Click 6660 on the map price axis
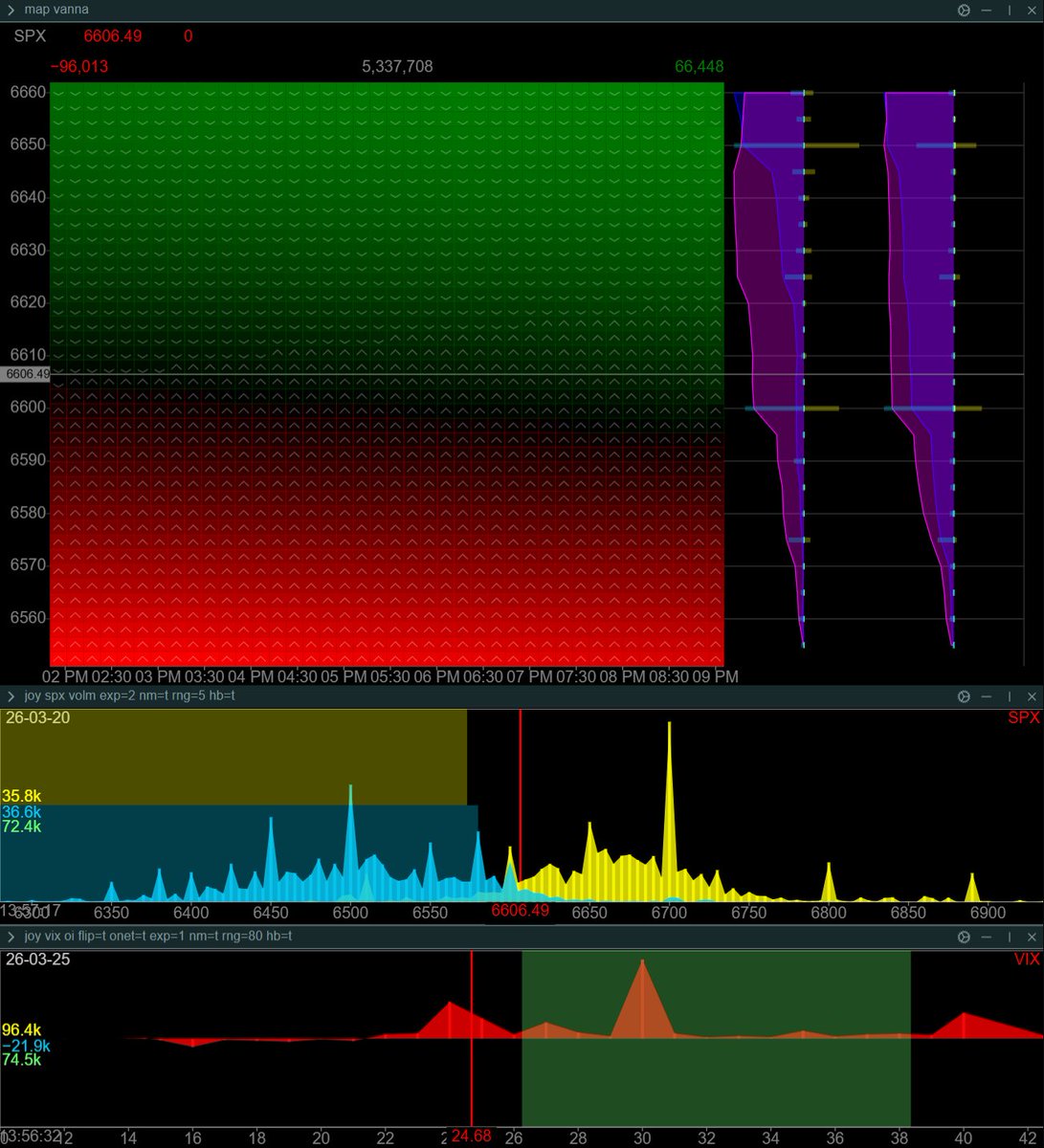Viewport: 1044px width, 1148px height. [28, 93]
